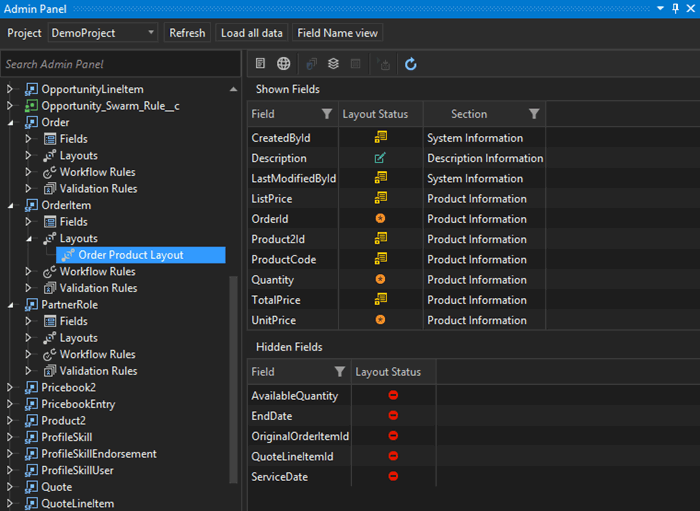
Task: Click the tree vertical scrollbar thumb
Action: pos(233,379)
